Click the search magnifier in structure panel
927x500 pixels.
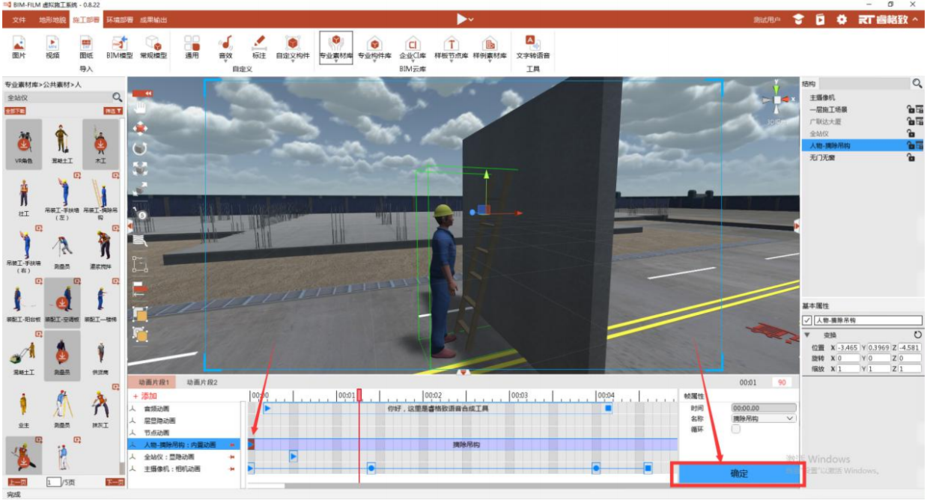916,84
